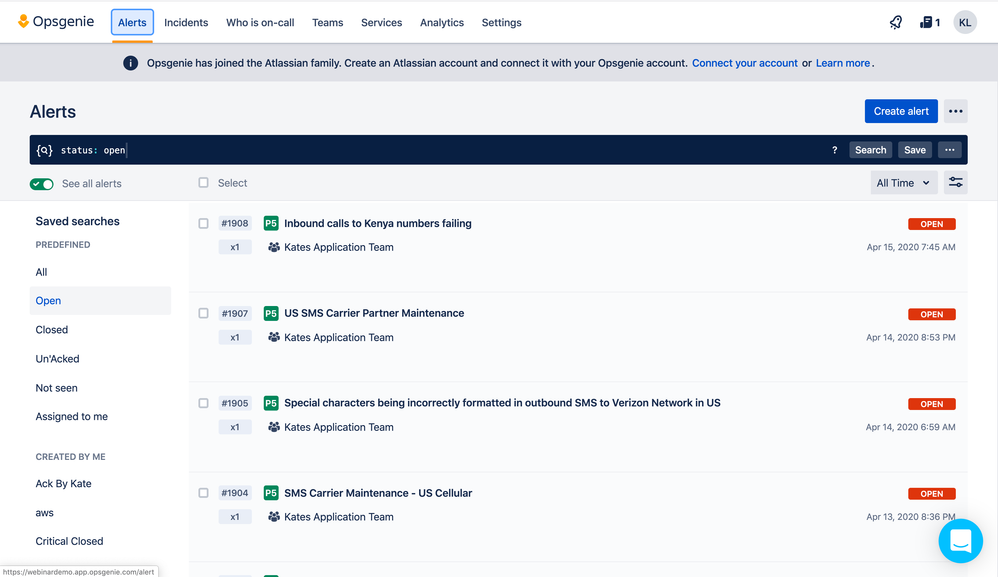Open the Who is on-call tab
The height and width of the screenshot is (577, 998).
260,22
